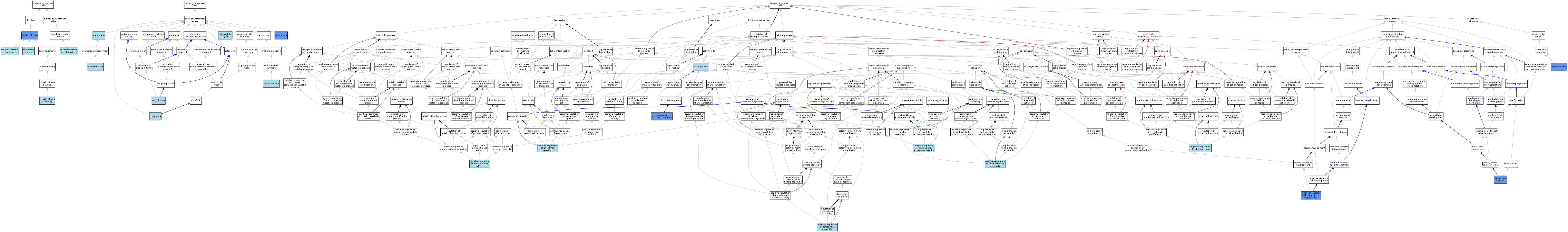1568x232 pixels.
Task: Click the blue 'cell surface' node
Action: pyautogui.click(x=281, y=35)
